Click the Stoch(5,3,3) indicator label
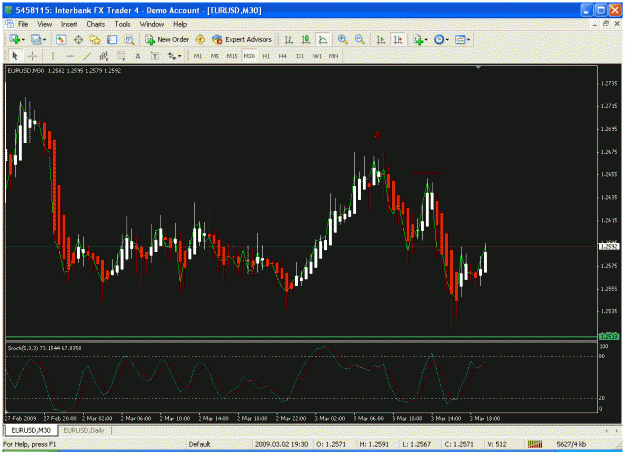The height and width of the screenshot is (452, 625). [44, 348]
